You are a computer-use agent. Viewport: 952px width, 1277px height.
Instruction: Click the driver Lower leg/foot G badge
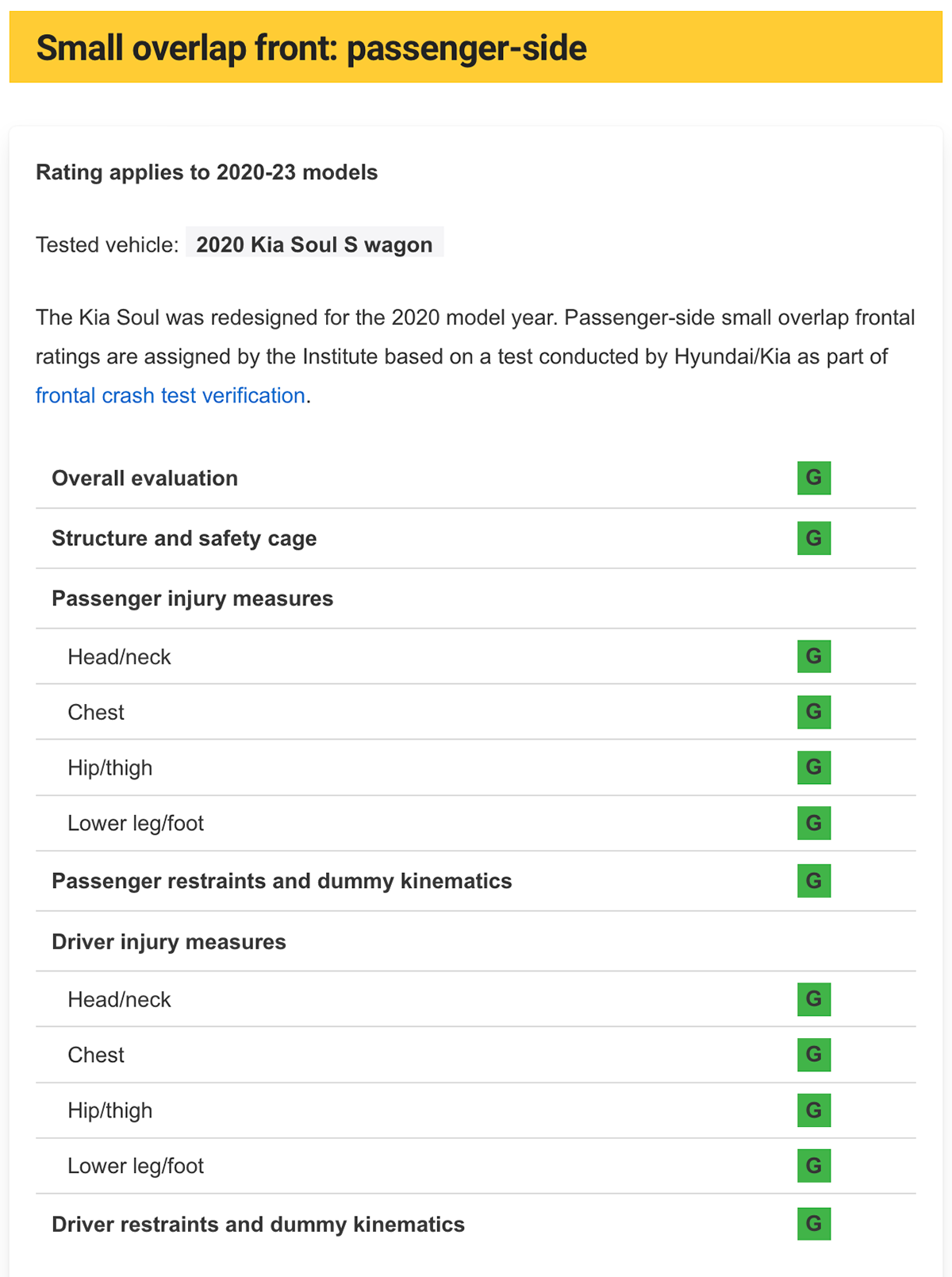point(814,1166)
